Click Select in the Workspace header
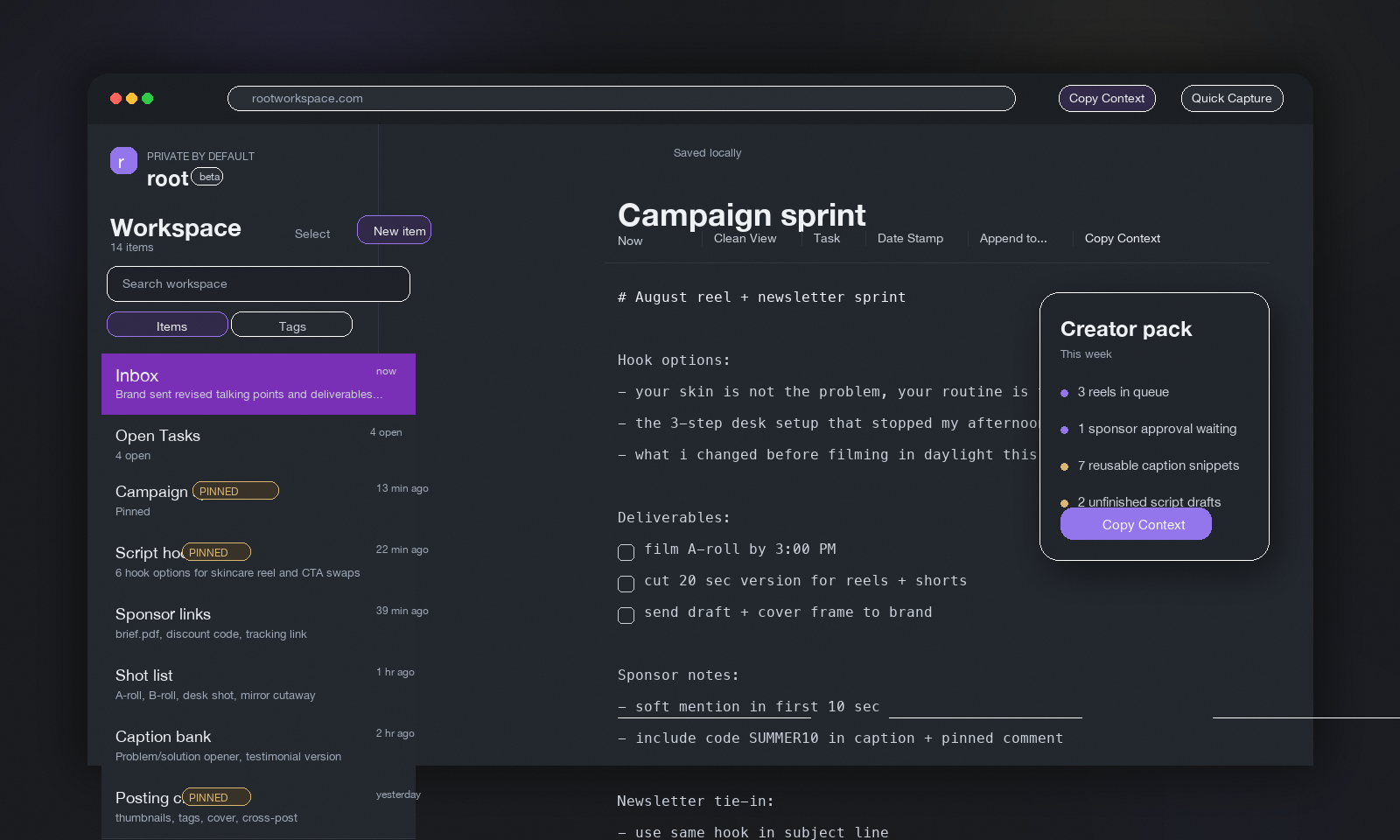 (312, 234)
